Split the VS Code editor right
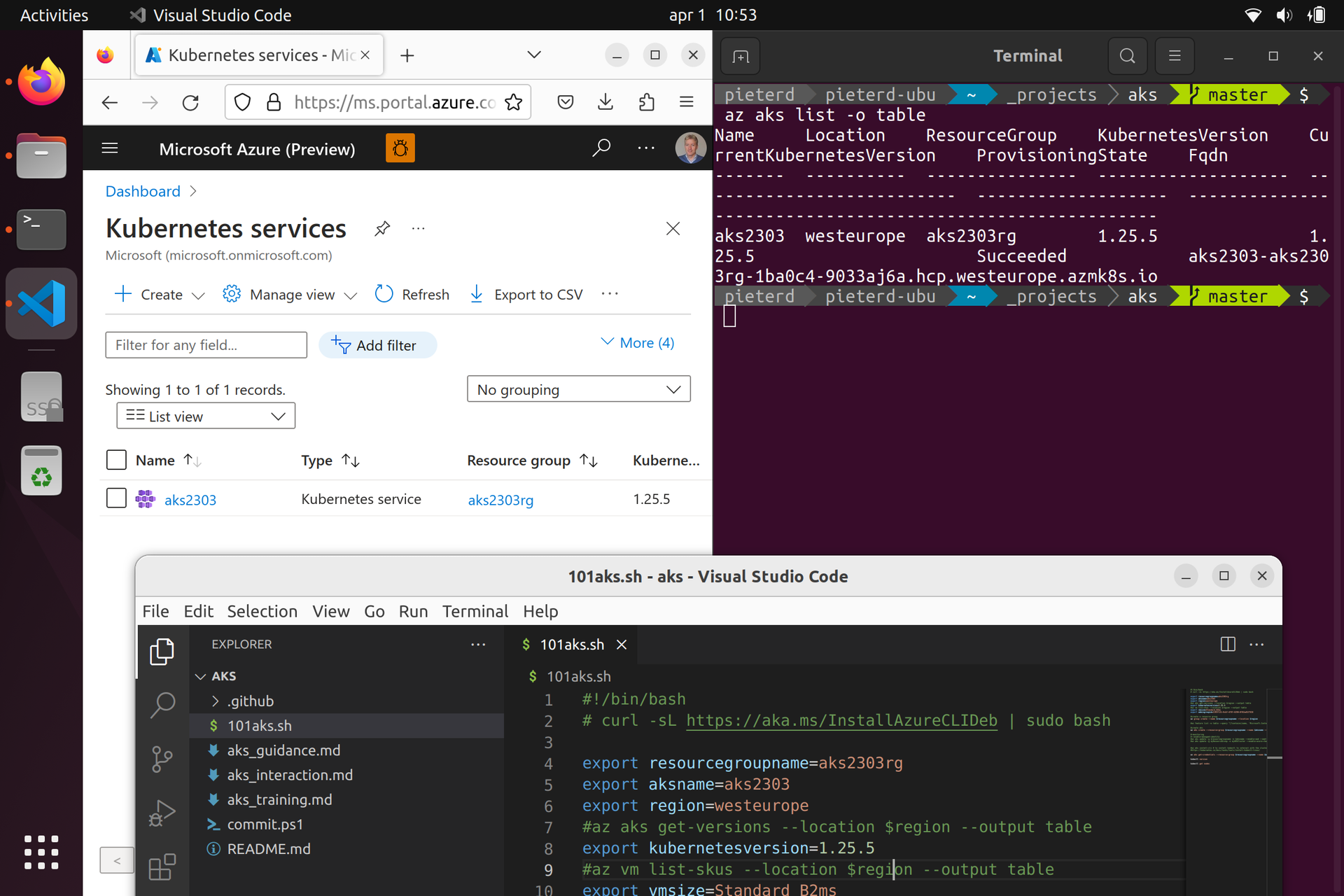The height and width of the screenshot is (896, 1344). coord(1228,644)
